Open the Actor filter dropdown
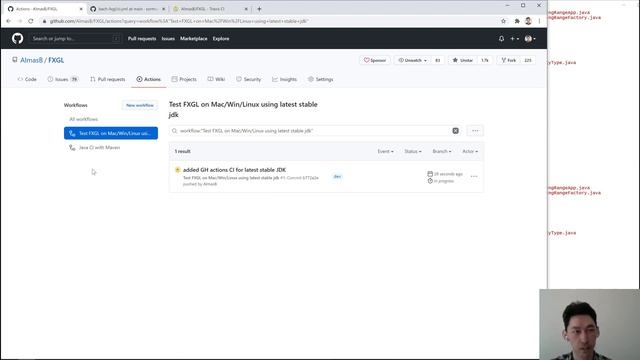This screenshot has height=360, width=640. (x=470, y=151)
